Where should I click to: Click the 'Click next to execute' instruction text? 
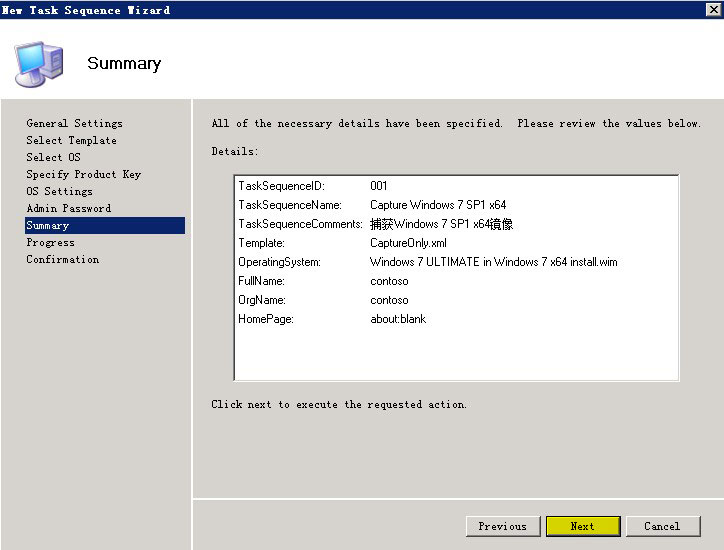pos(339,405)
